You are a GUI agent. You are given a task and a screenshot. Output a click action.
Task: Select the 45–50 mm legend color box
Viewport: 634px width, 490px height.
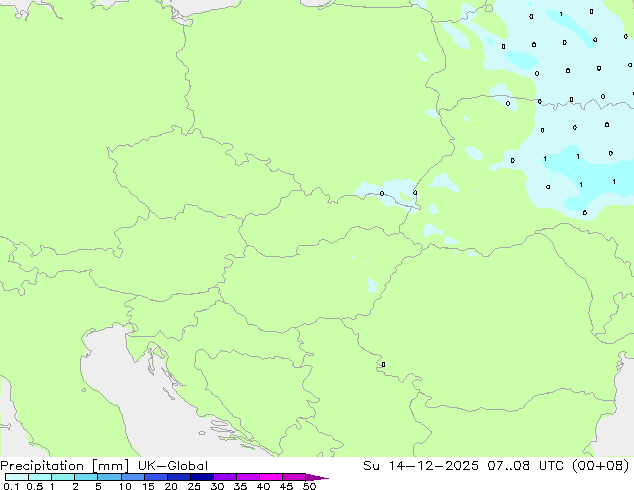point(294,477)
